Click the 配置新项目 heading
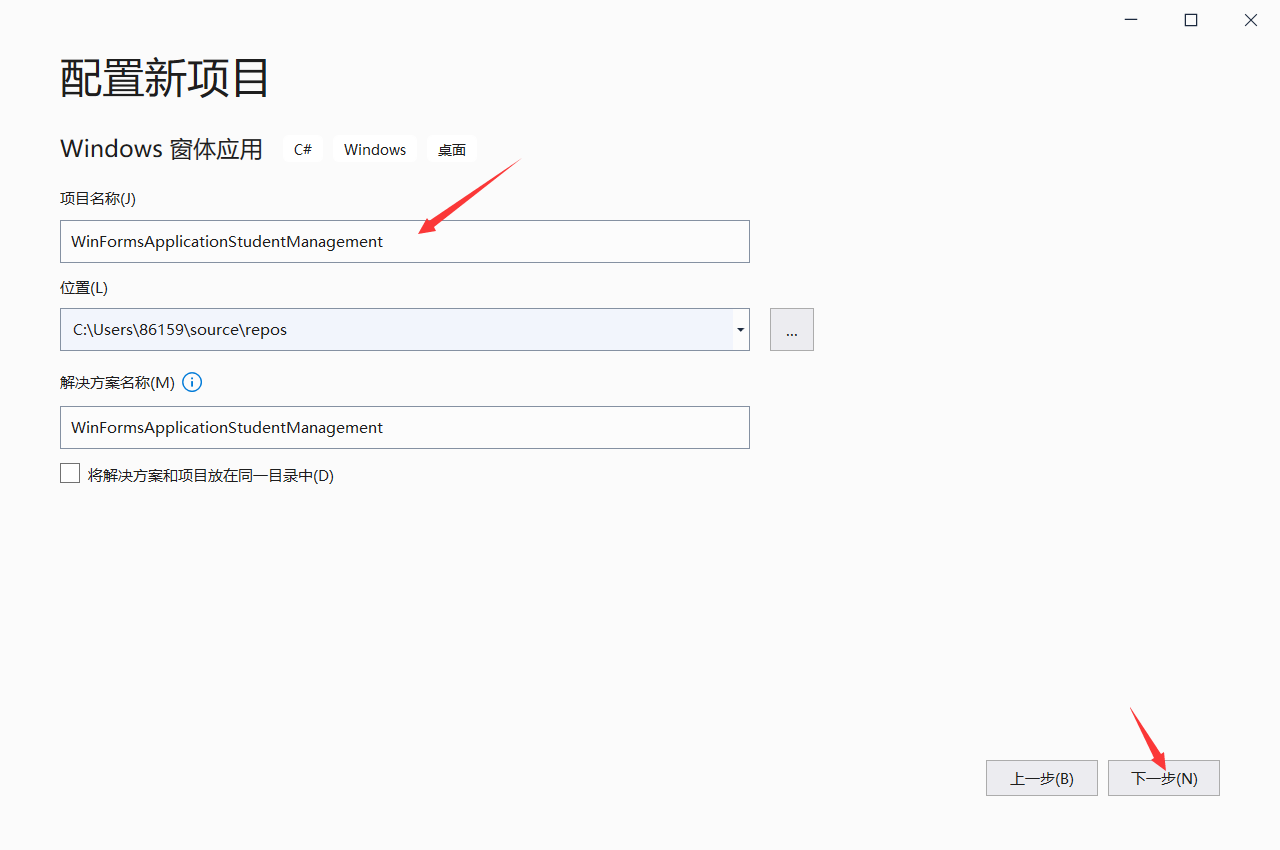The width and height of the screenshot is (1280, 850). [x=163, y=78]
